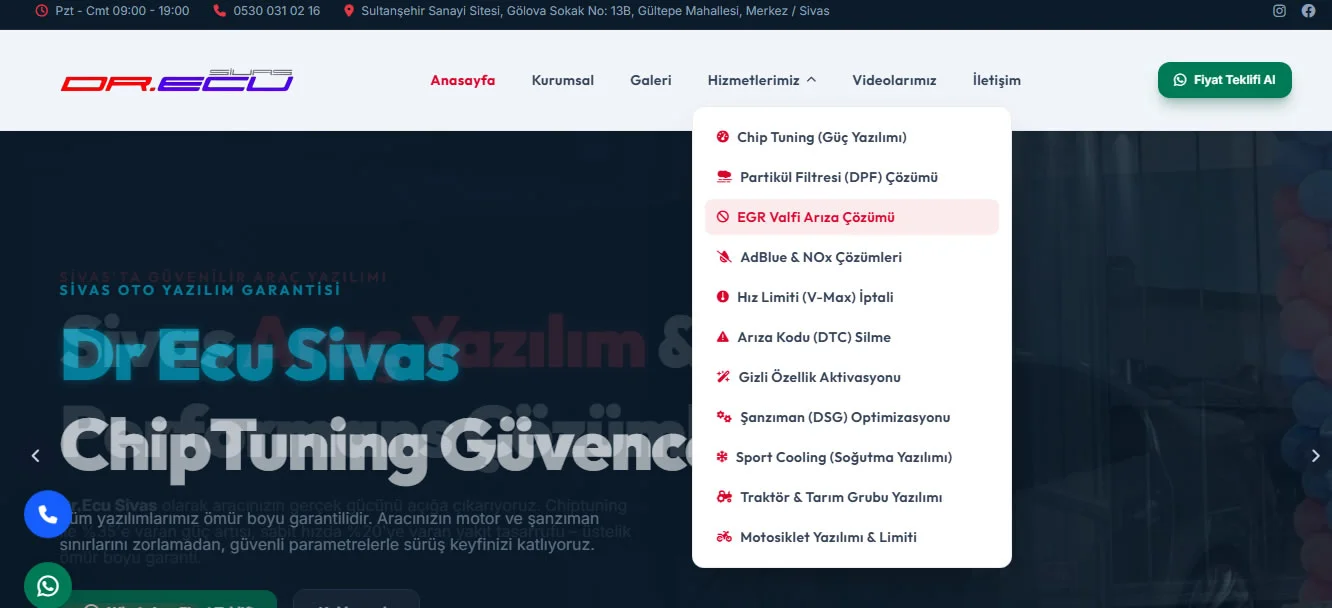Open the Facebook page icon
Viewport: 1332px width, 608px height.
click(x=1308, y=11)
